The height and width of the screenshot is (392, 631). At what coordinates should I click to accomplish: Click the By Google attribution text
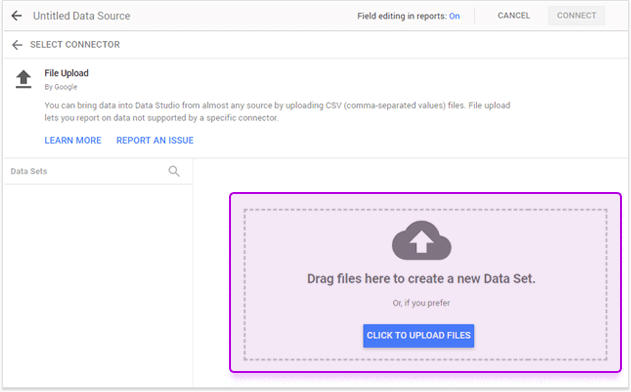(x=61, y=87)
